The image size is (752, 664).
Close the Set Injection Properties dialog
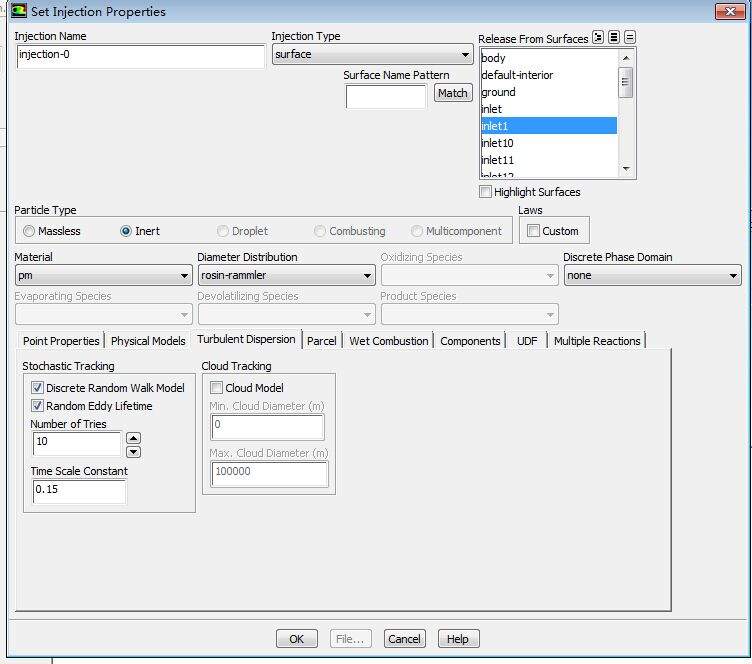click(x=729, y=11)
